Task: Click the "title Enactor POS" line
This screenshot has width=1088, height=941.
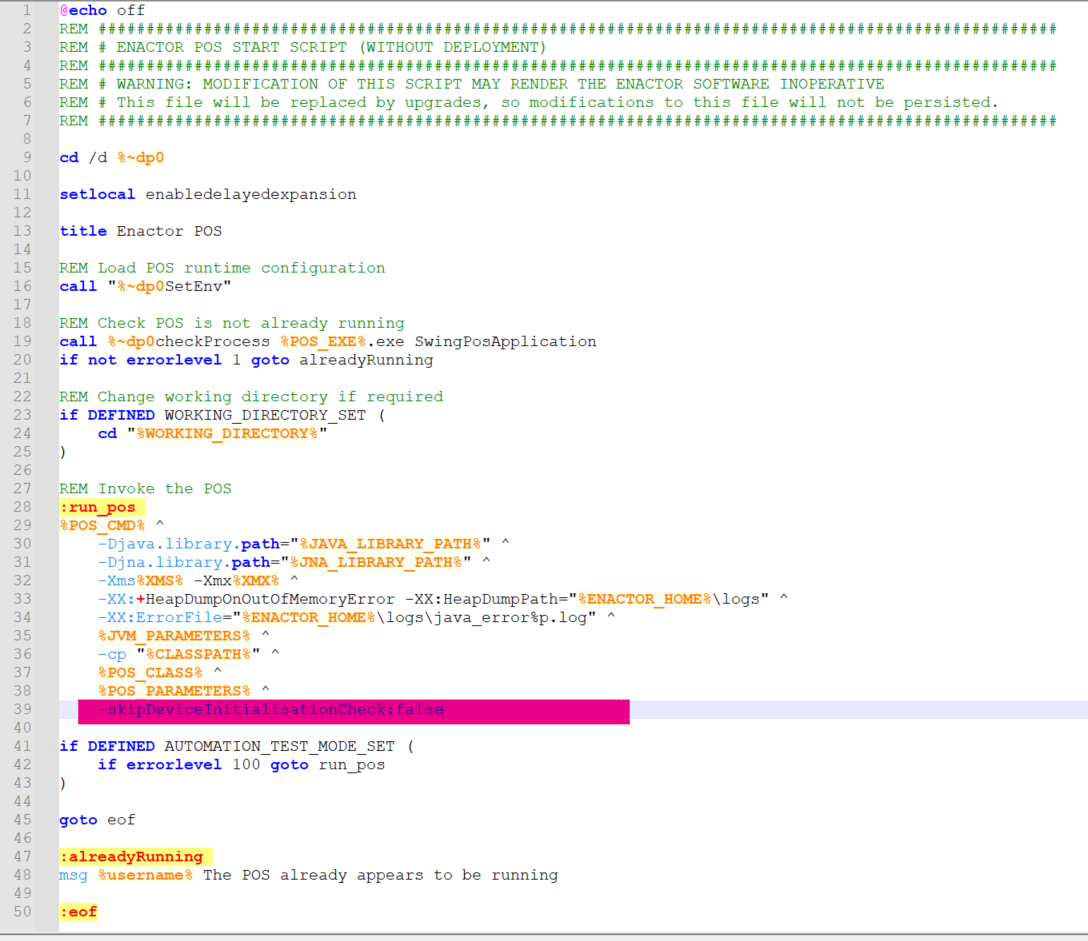Action: (140, 231)
